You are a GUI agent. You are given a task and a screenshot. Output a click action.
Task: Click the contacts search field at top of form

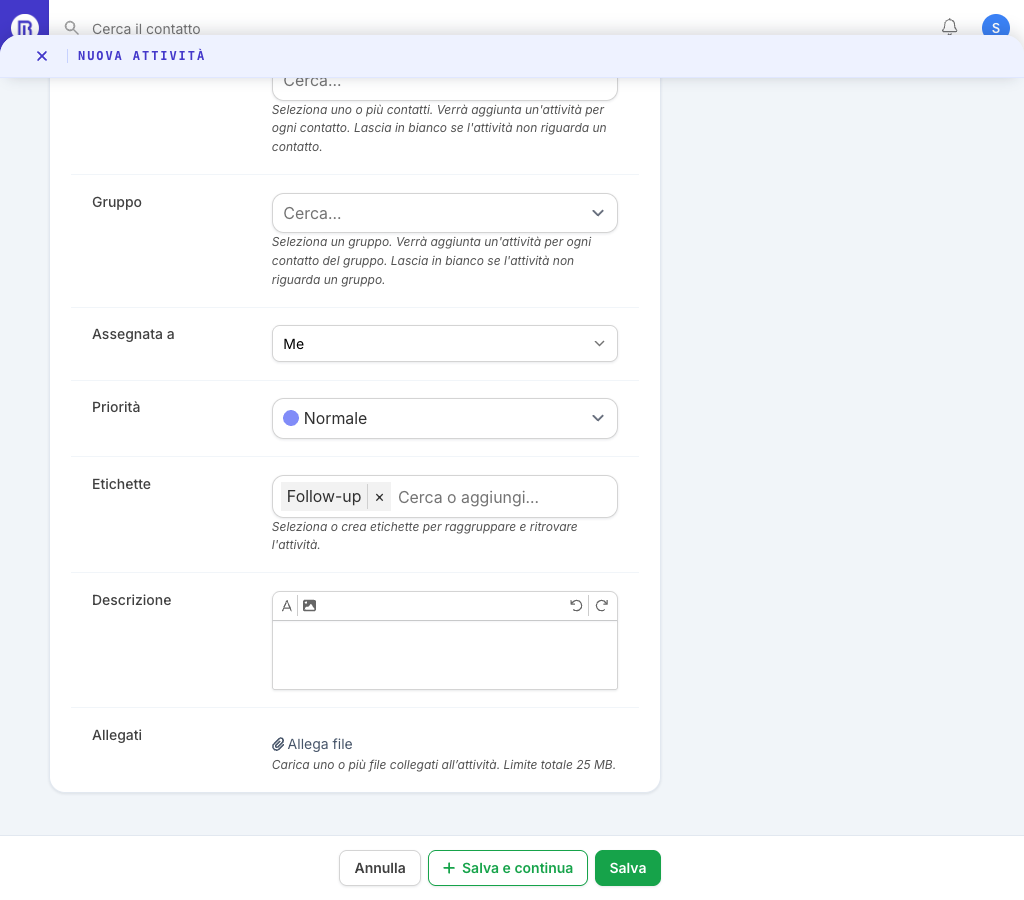click(444, 88)
